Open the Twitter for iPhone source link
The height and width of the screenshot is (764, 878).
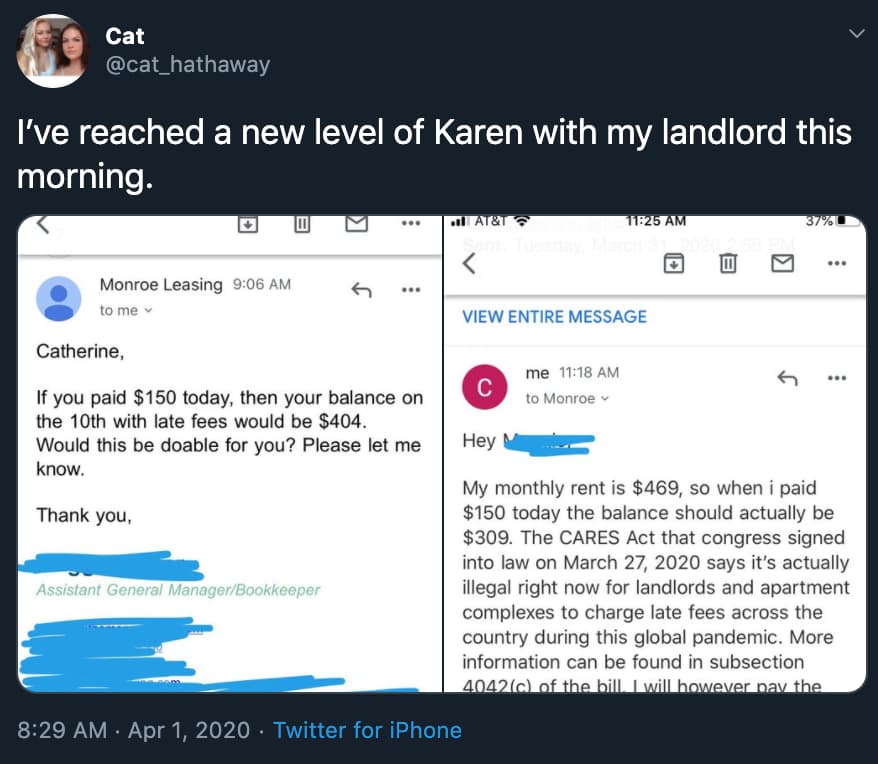point(367,730)
